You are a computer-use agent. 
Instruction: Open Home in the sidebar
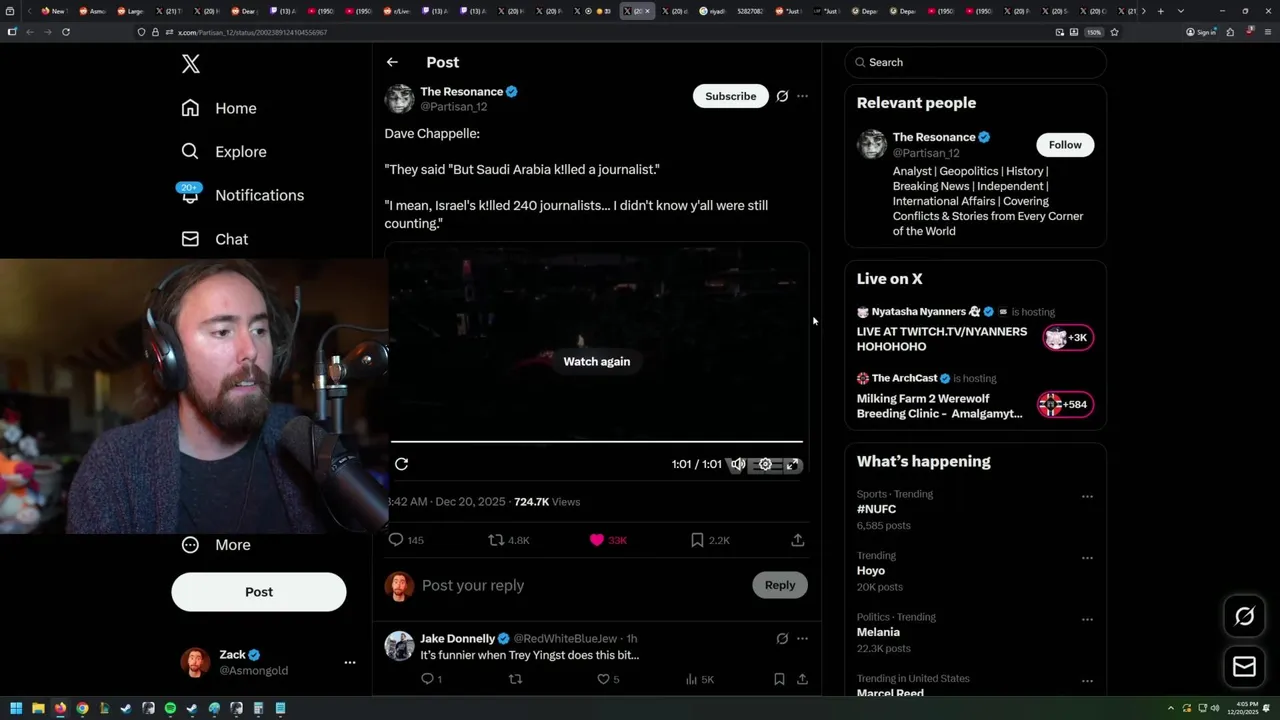coord(219,108)
